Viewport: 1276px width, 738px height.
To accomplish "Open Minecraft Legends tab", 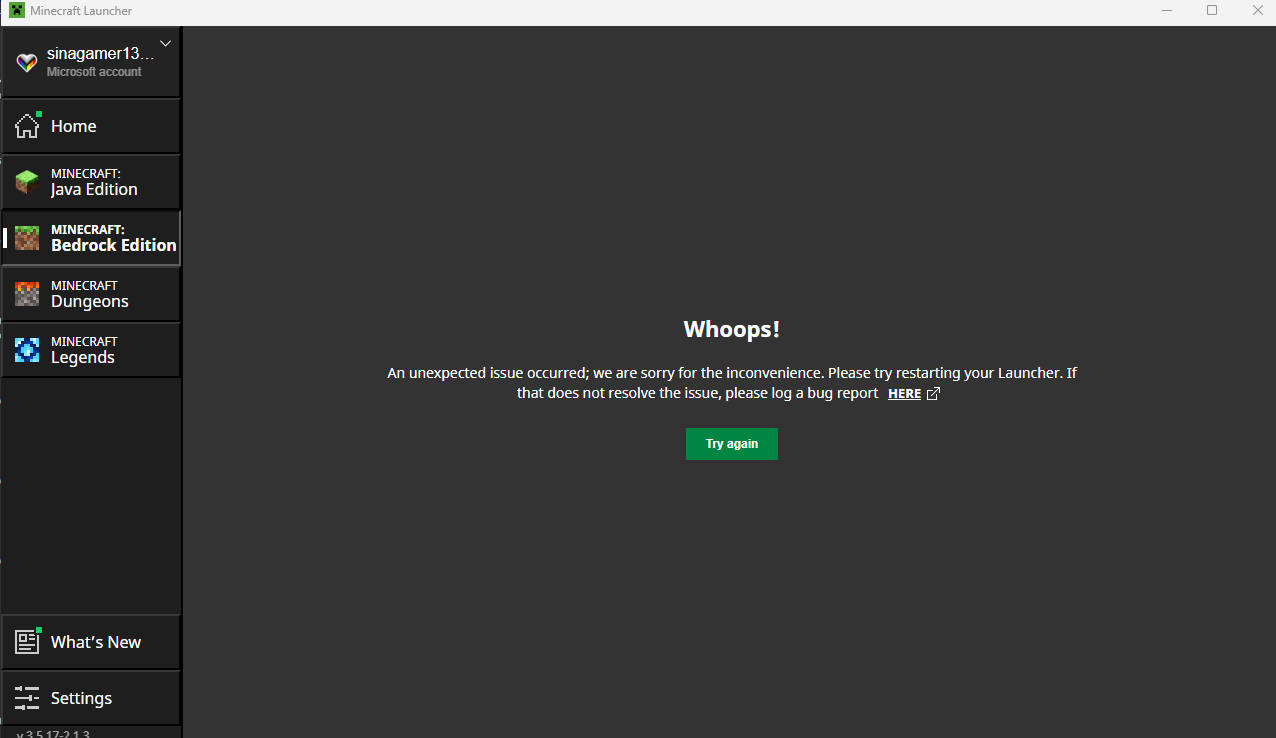I will coord(91,350).
